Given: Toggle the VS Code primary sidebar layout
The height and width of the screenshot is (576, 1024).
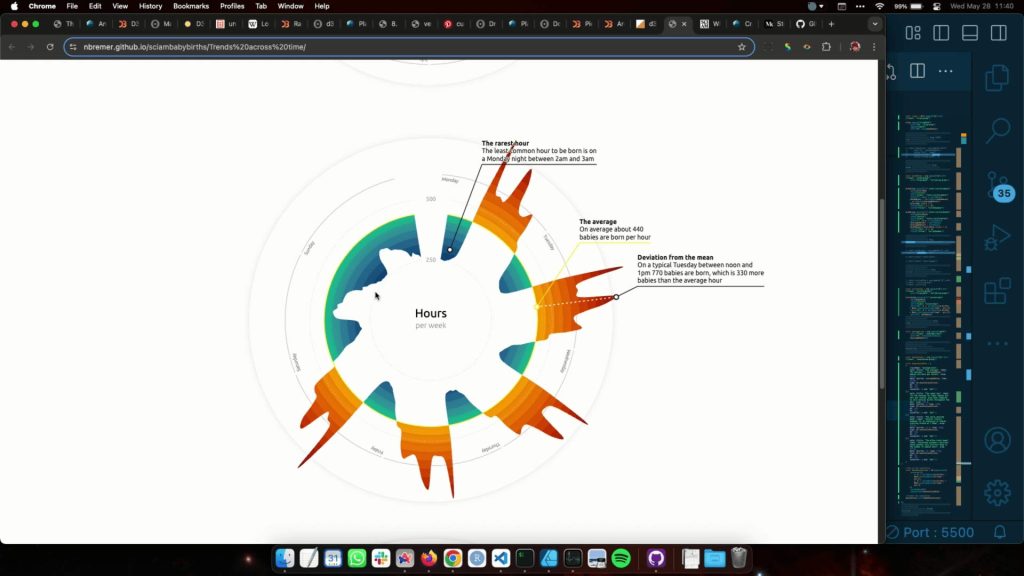Looking at the screenshot, I should [x=941, y=33].
